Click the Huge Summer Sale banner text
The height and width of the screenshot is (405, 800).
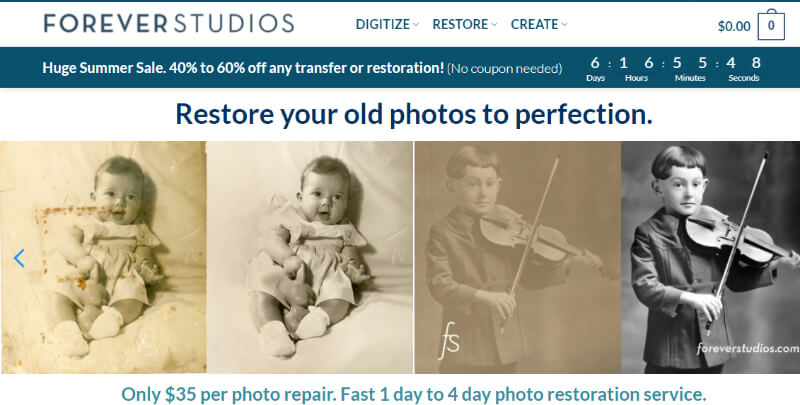tap(243, 68)
